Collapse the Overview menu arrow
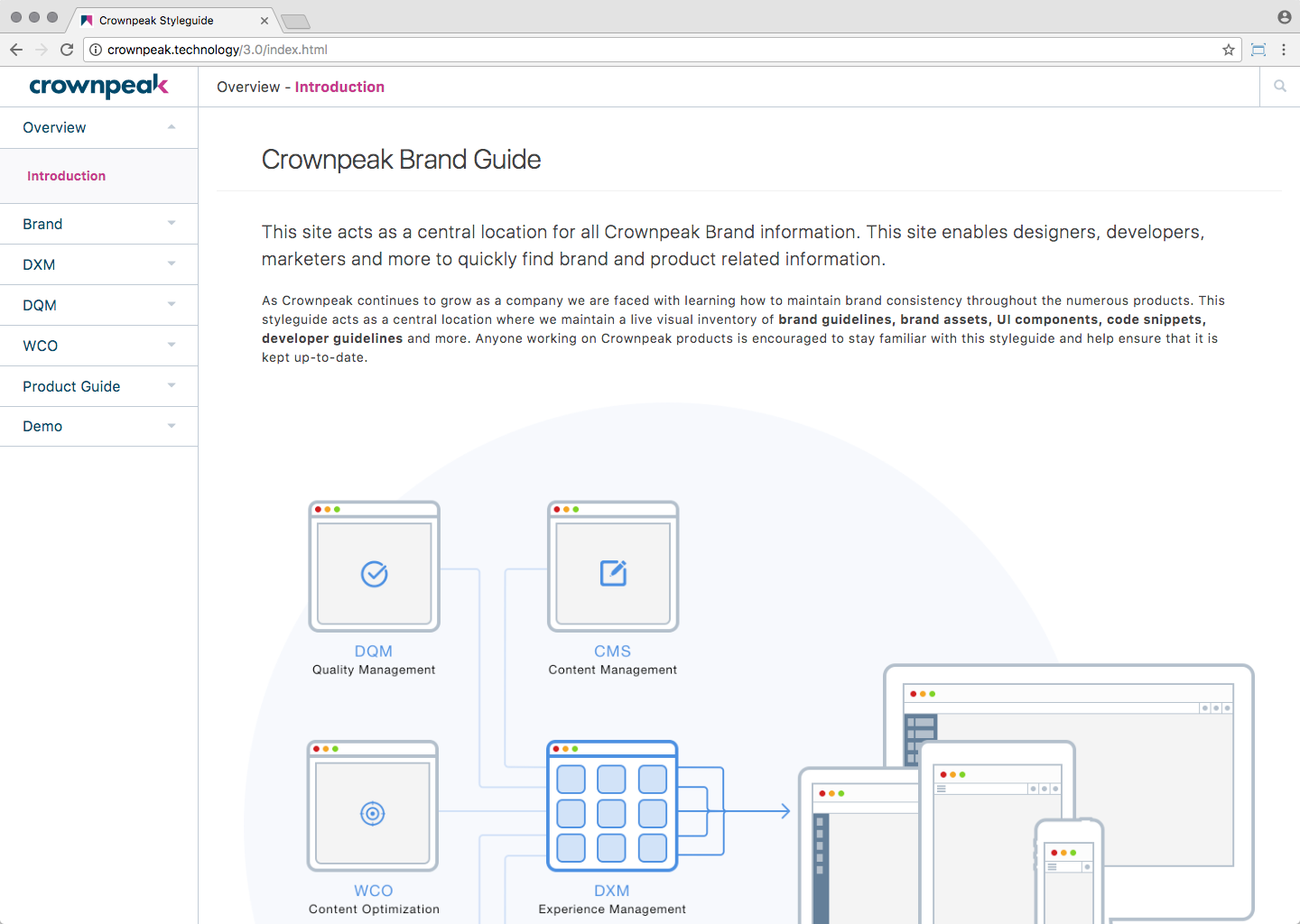Screen dimensions: 1300x924 pyautogui.click(x=172, y=127)
